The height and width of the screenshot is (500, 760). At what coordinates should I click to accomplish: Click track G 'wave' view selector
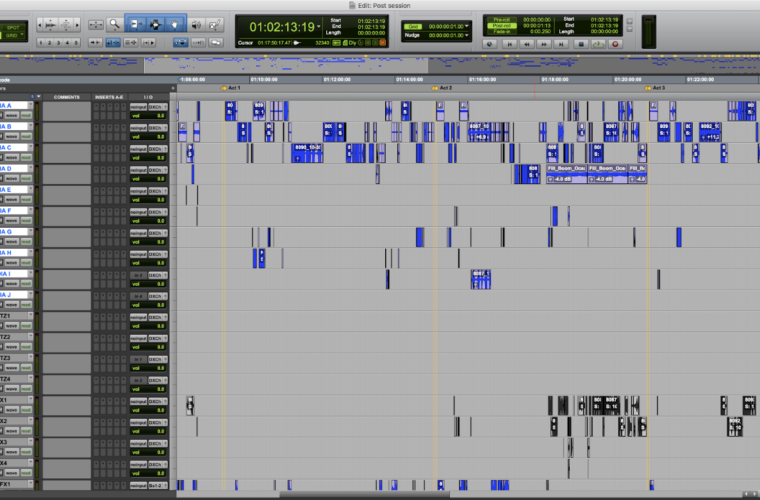pyautogui.click(x=12, y=242)
